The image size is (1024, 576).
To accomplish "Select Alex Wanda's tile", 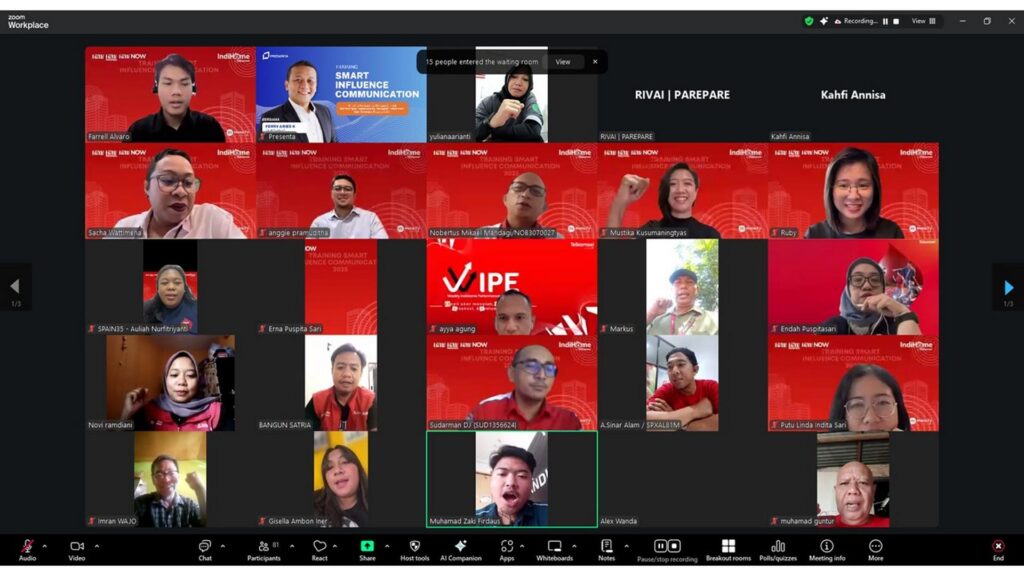I will click(682, 479).
